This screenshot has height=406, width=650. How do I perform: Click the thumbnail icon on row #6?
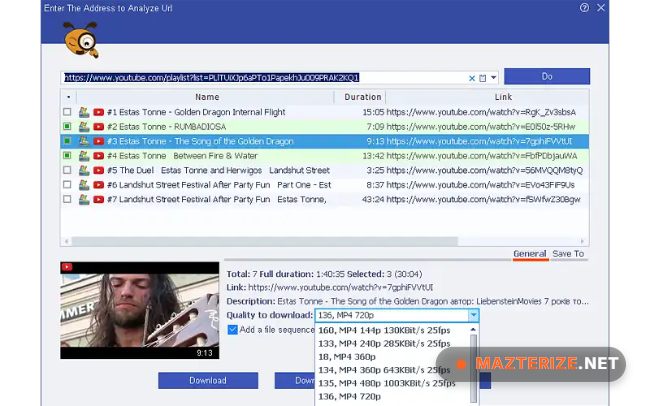tap(84, 185)
